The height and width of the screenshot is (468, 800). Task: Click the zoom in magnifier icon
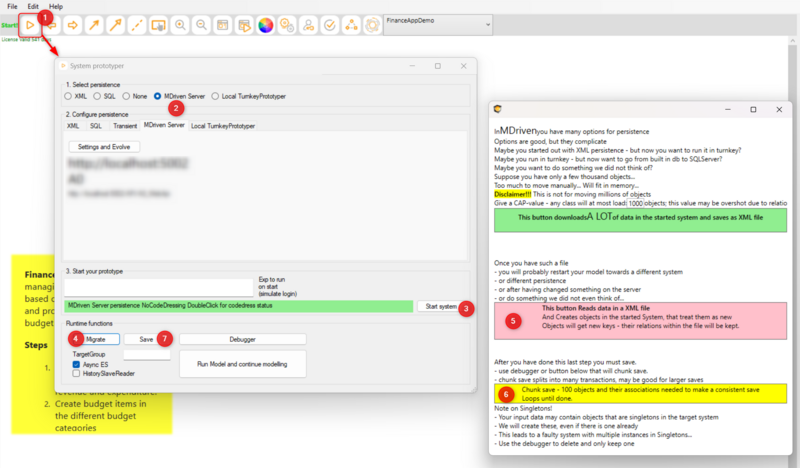pos(180,24)
